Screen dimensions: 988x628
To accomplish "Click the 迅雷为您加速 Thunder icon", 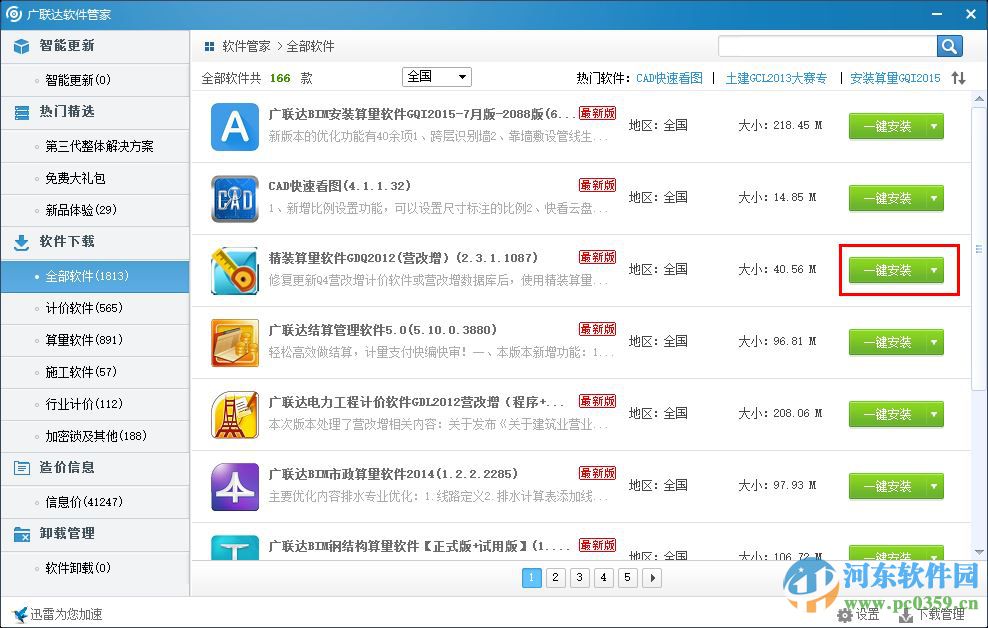I will [17, 614].
